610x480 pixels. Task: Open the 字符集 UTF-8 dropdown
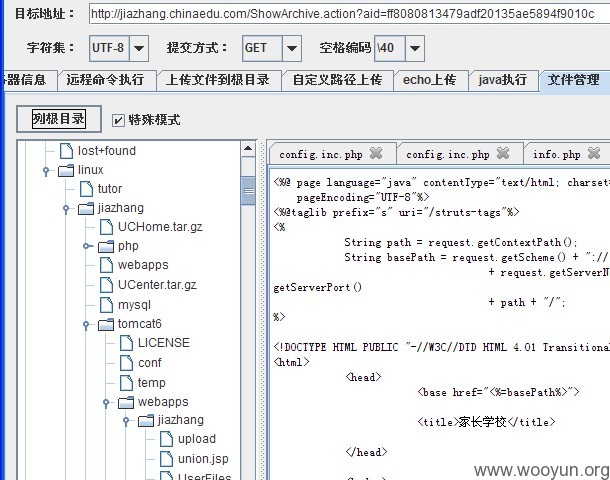[x=139, y=48]
